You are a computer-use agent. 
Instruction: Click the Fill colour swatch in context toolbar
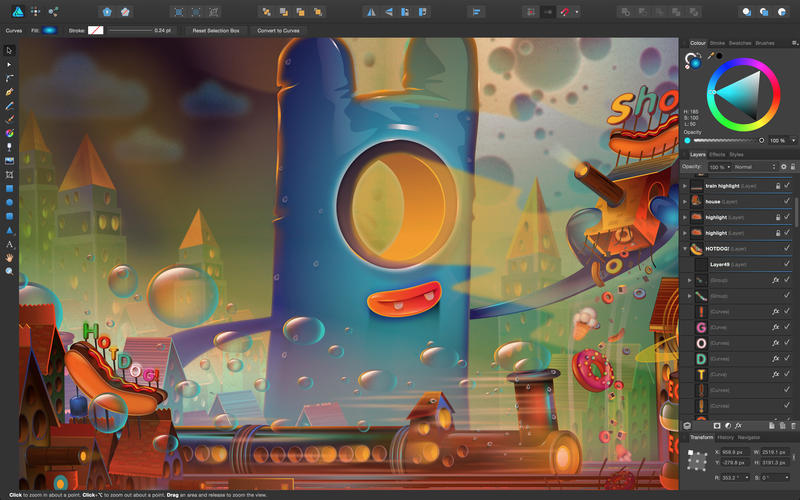[49, 31]
